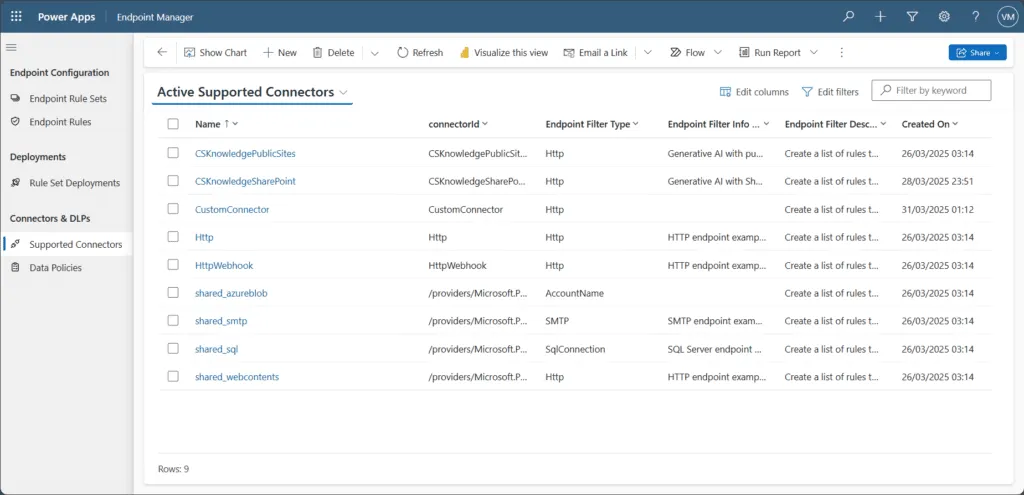Expand the Email a Link chevron
This screenshot has width=1024, height=495.
click(648, 53)
